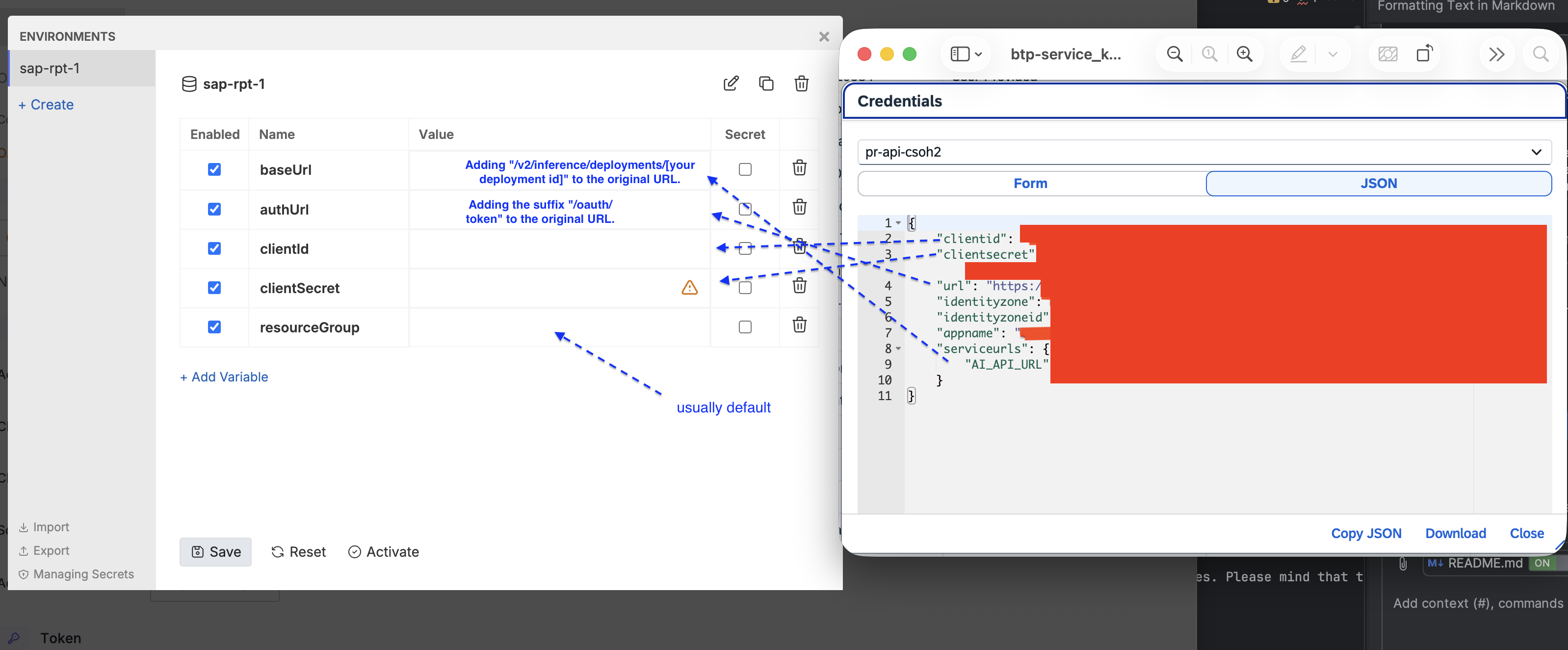Click the clientId value field

coord(559,248)
